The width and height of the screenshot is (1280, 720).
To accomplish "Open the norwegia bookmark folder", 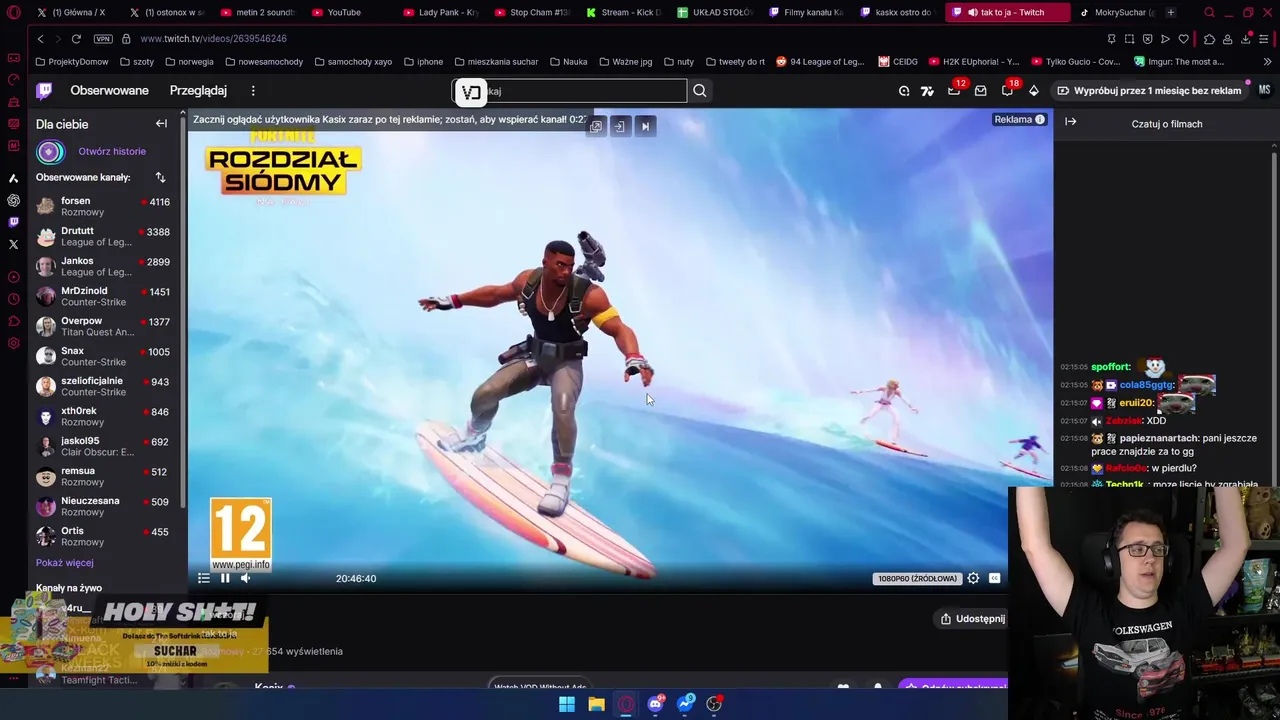I will click(189, 62).
